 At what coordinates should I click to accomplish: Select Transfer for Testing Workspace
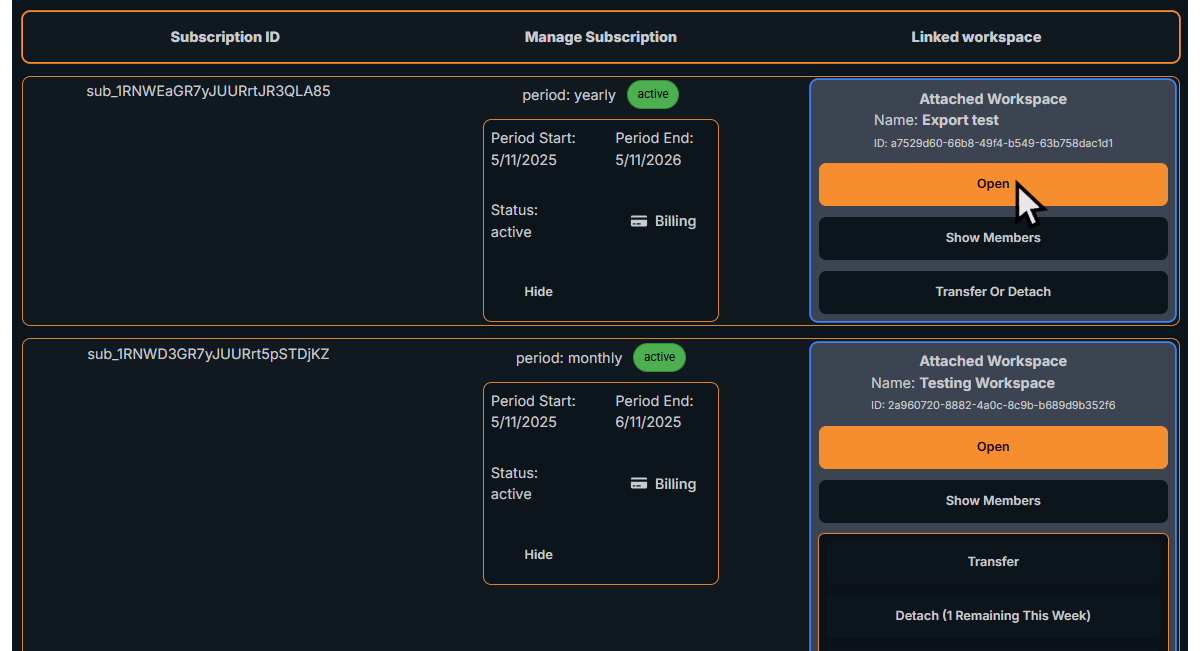992,561
